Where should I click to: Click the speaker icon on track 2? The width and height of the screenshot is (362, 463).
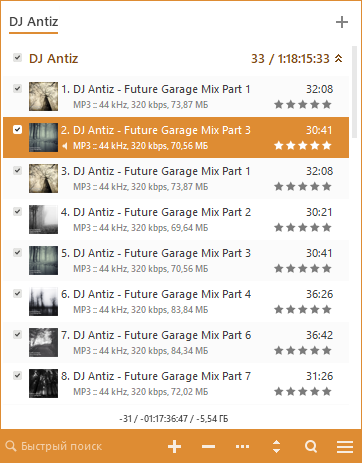pyautogui.click(x=65, y=146)
